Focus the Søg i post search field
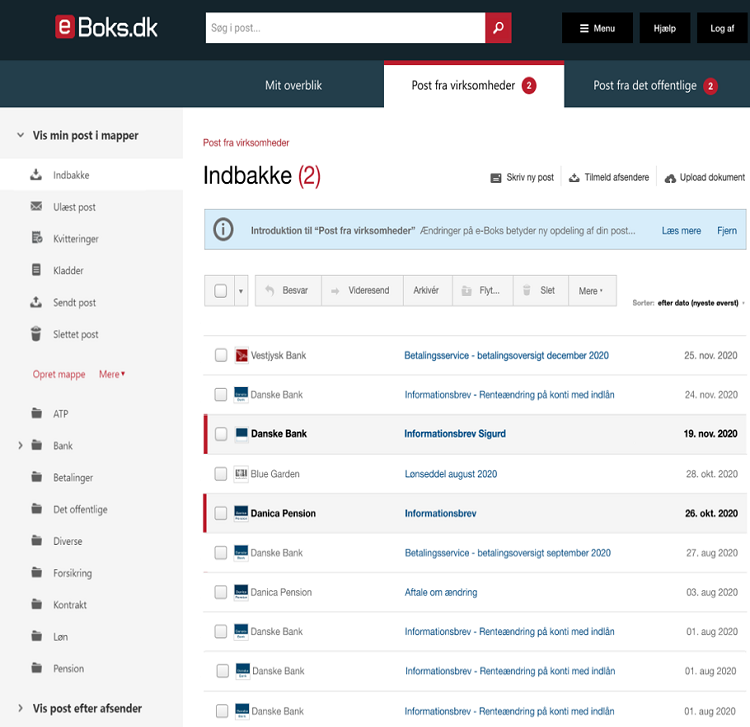 coord(345,28)
